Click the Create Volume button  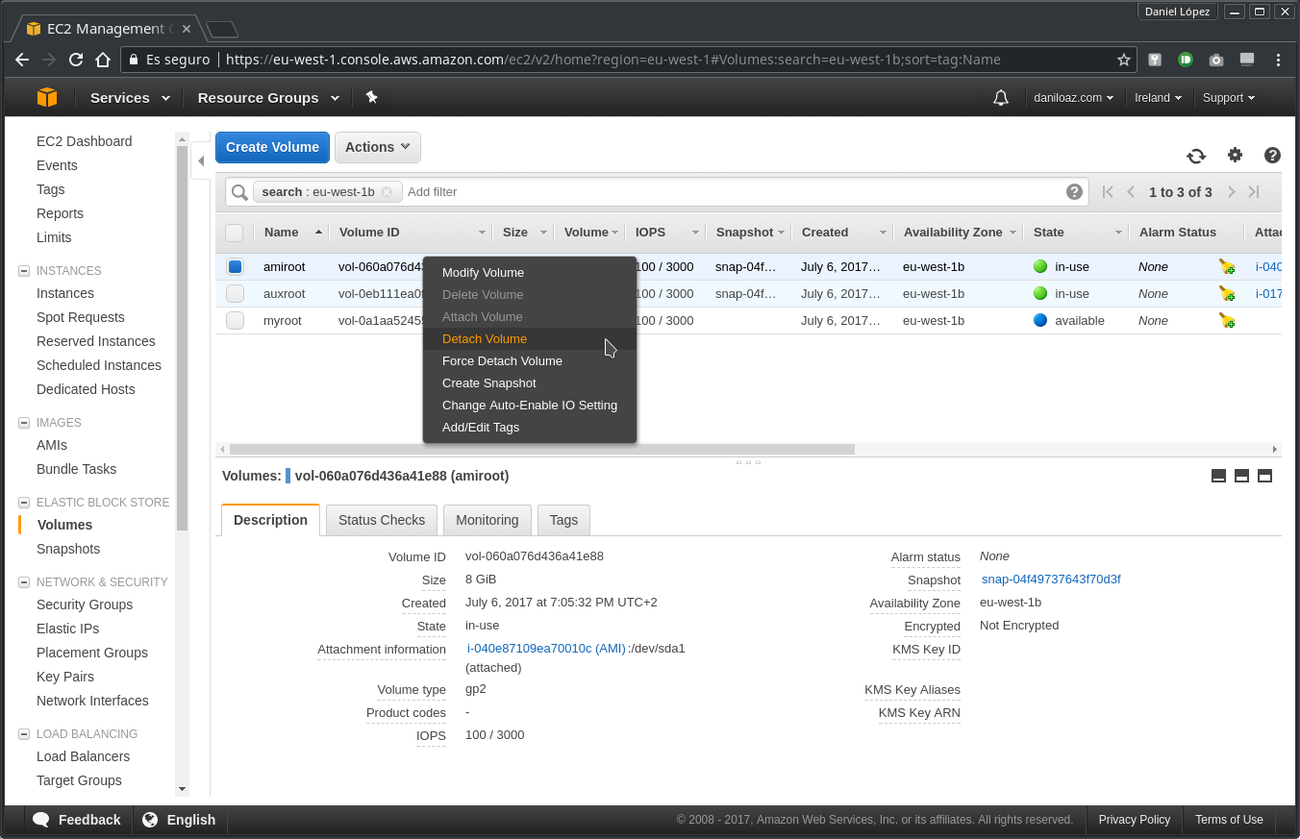pos(271,147)
